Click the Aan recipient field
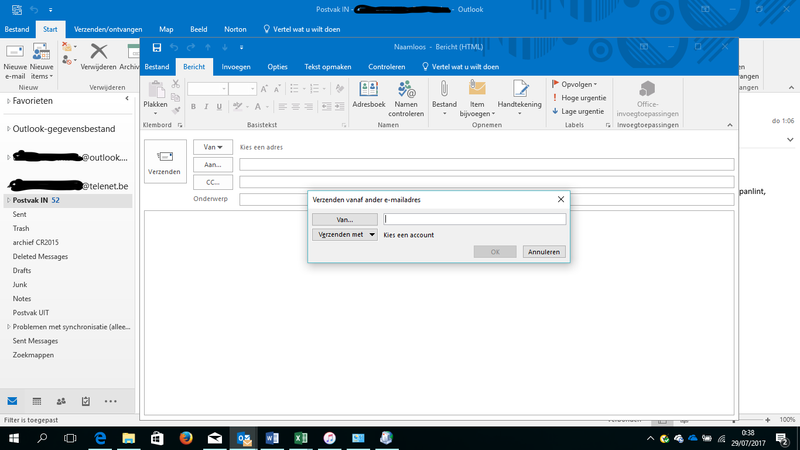The height and width of the screenshot is (450, 800). coord(487,164)
